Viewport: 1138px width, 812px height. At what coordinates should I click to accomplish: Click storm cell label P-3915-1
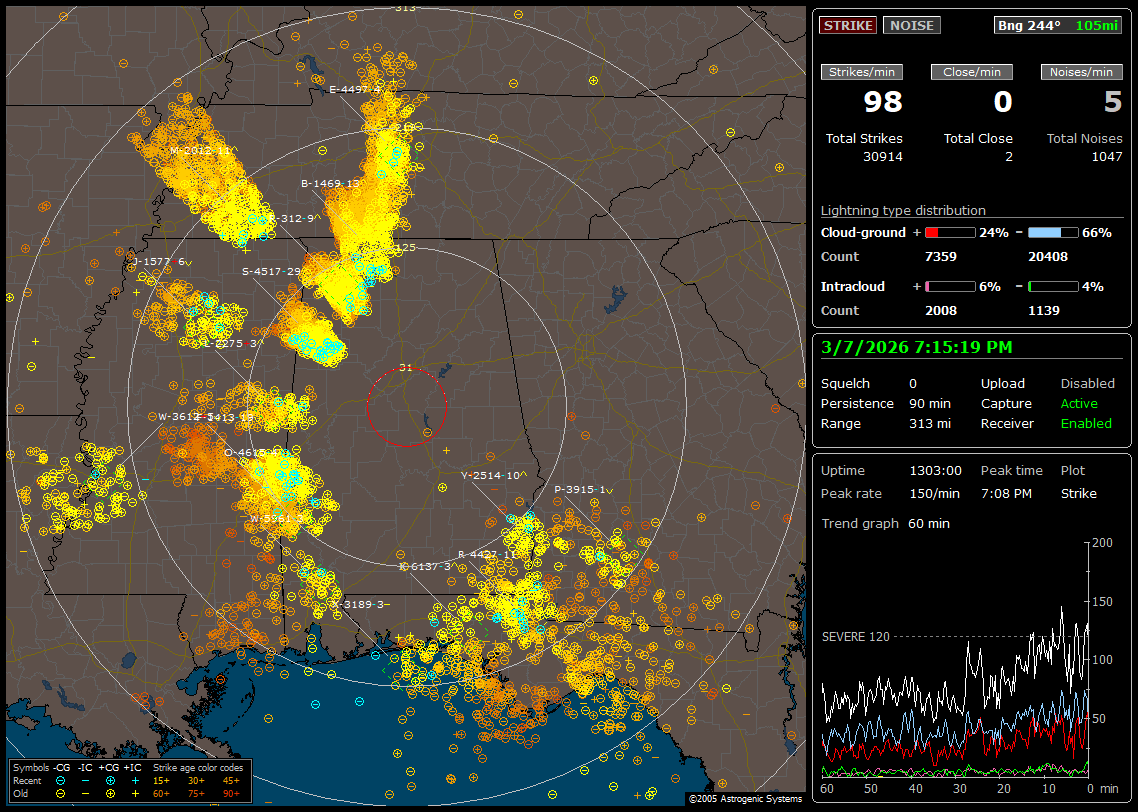pyautogui.click(x=581, y=490)
